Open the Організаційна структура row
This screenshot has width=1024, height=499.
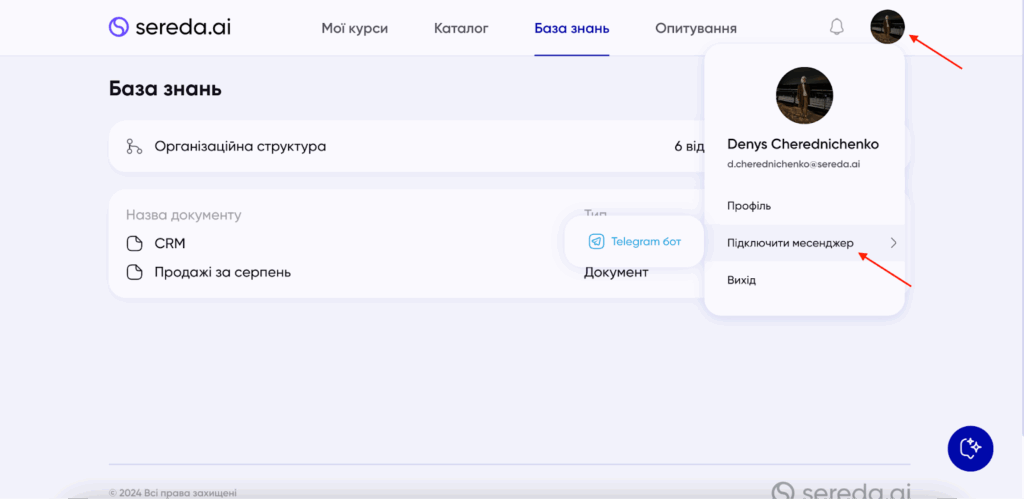coord(240,147)
